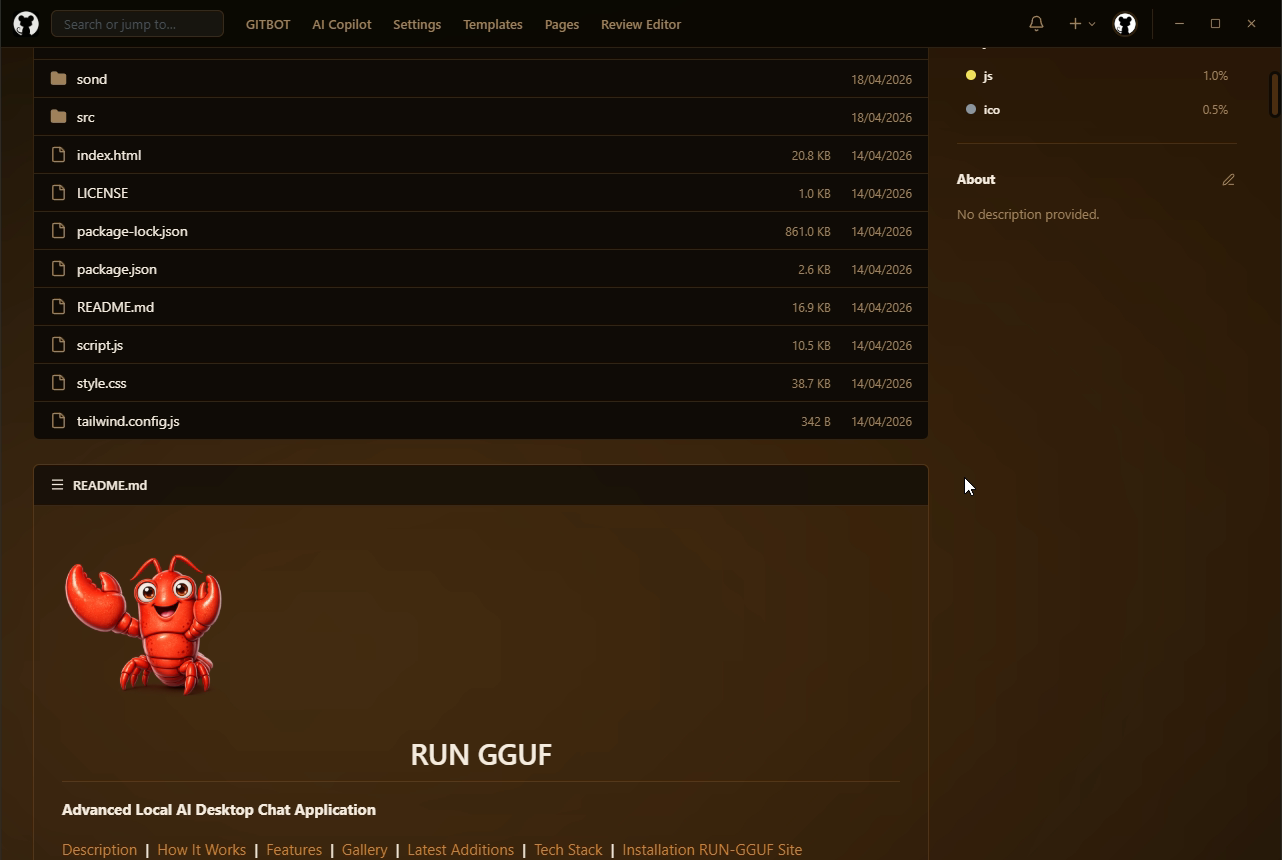Open the notifications bell
The image size is (1282, 860).
[x=1036, y=24]
